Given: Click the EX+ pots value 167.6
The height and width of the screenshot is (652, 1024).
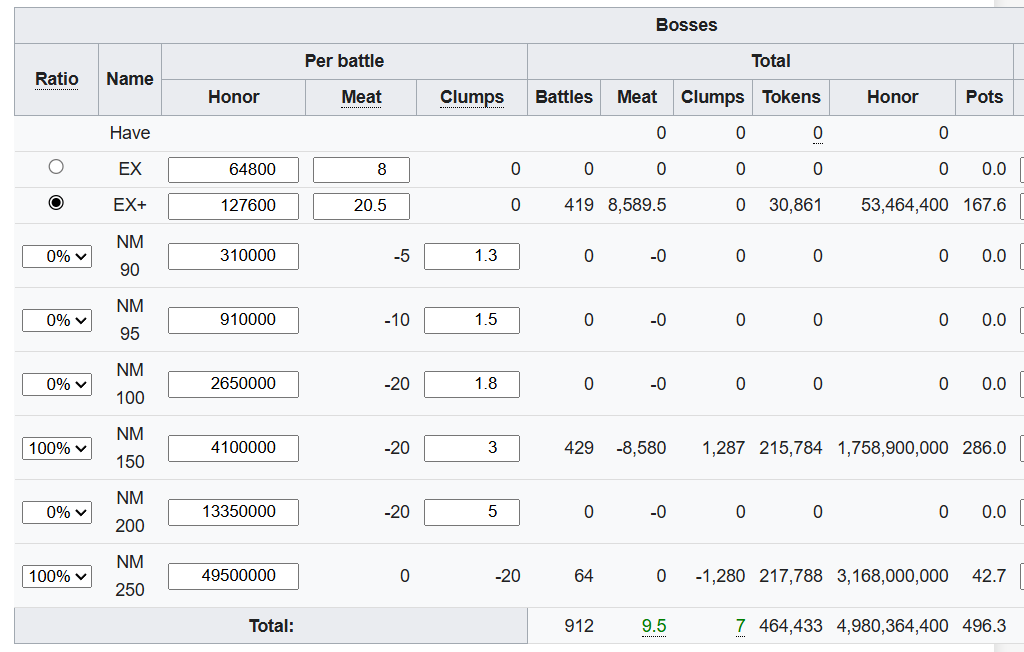Looking at the screenshot, I should [x=984, y=205].
